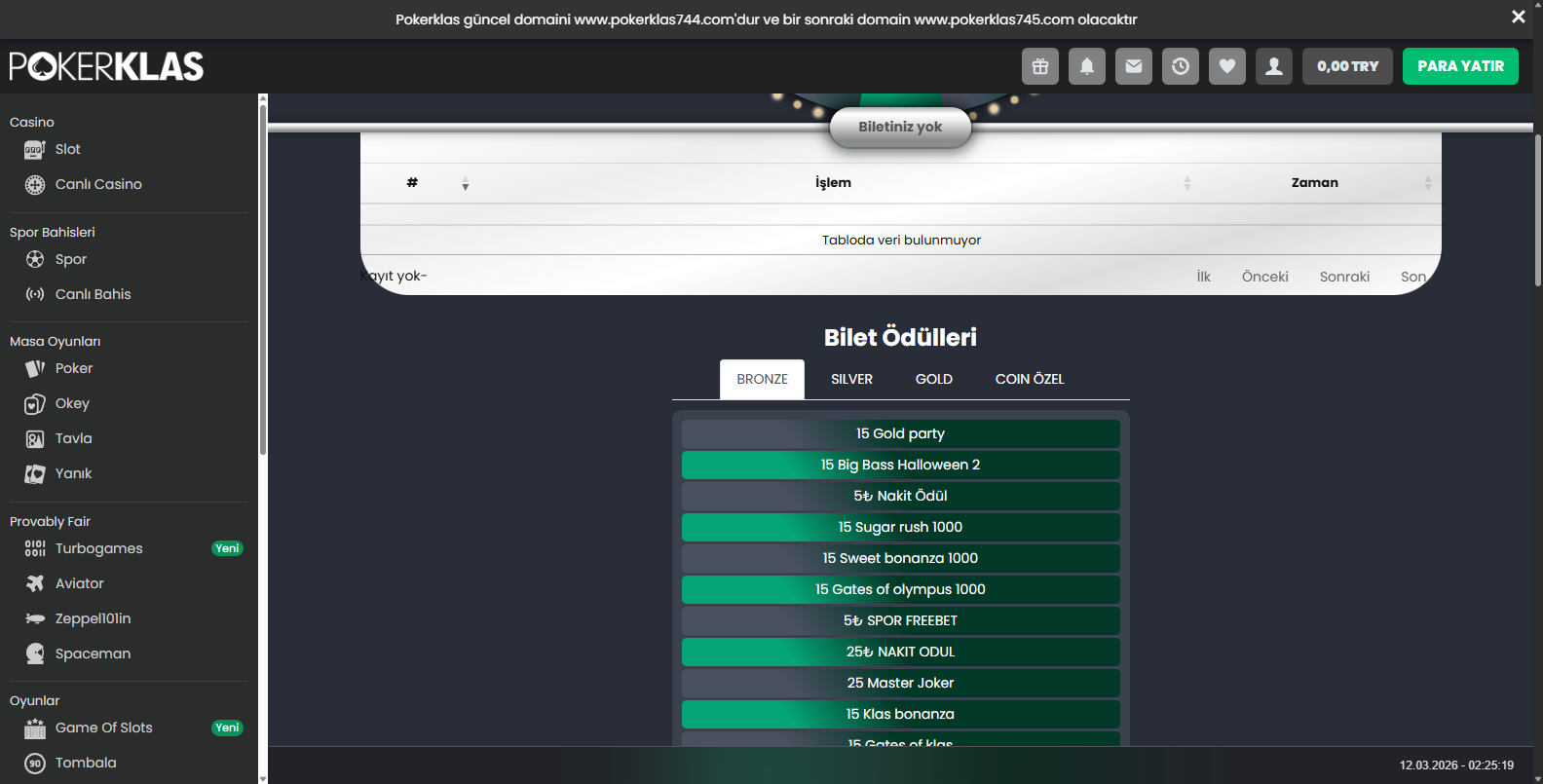Click the Aviator plane icon
Image resolution: width=1543 pixels, height=784 pixels.
click(35, 583)
